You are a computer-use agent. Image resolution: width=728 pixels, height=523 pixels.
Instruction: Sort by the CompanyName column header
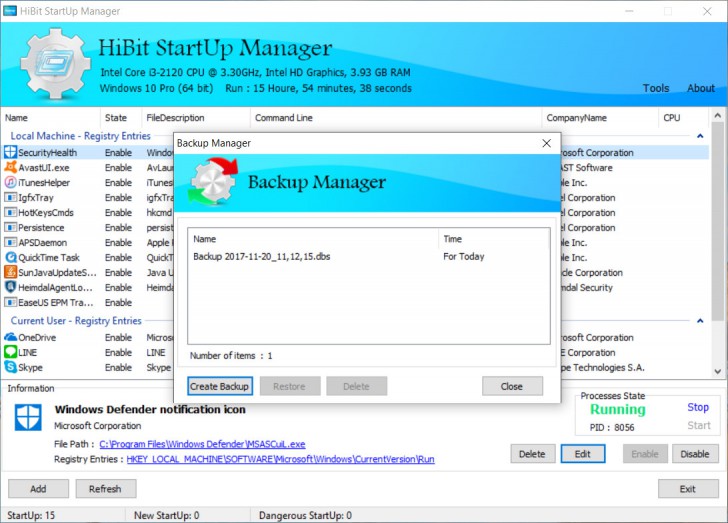[600, 118]
